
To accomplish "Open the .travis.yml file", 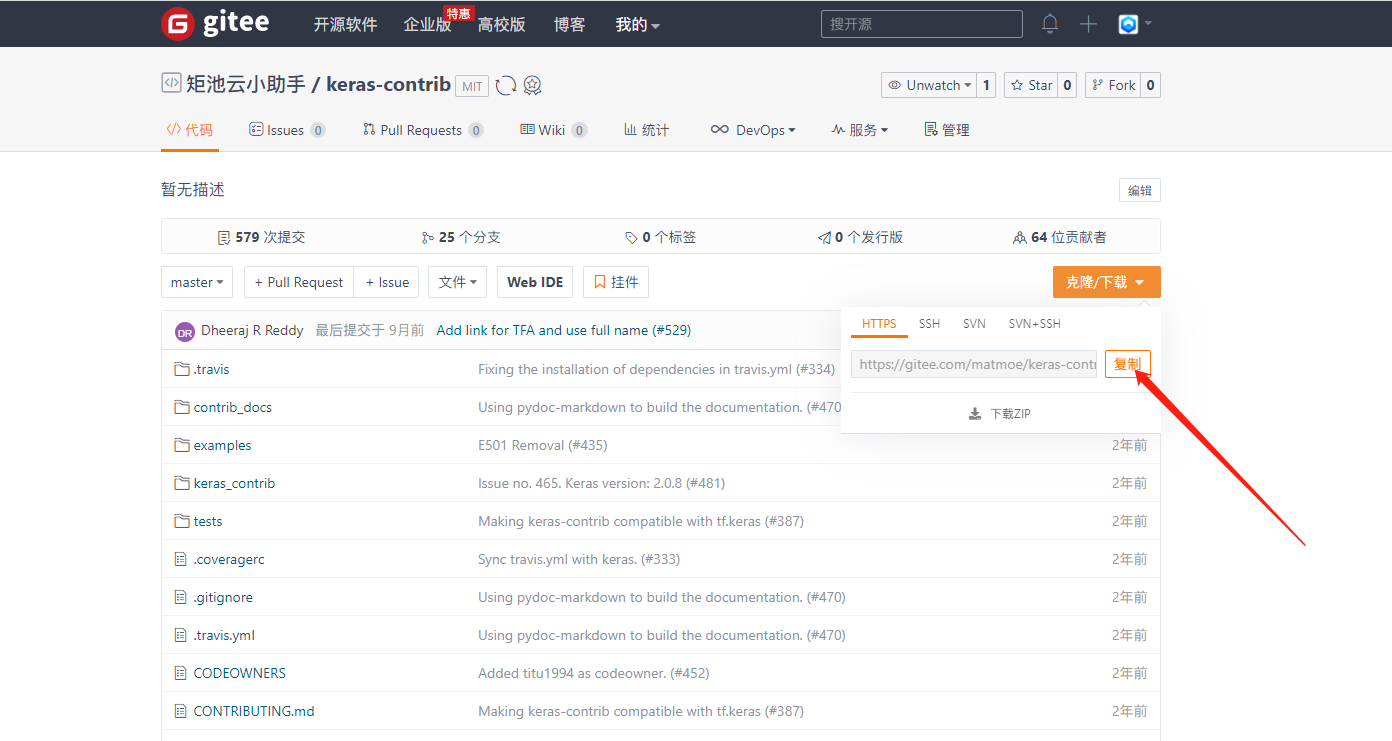I will click(x=224, y=635).
